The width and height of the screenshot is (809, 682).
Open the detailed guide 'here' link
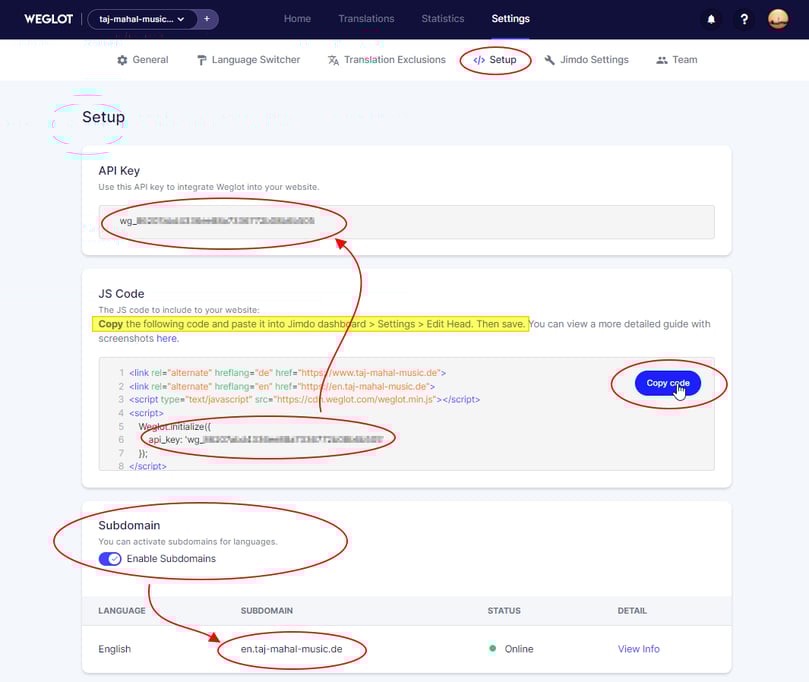point(167,338)
